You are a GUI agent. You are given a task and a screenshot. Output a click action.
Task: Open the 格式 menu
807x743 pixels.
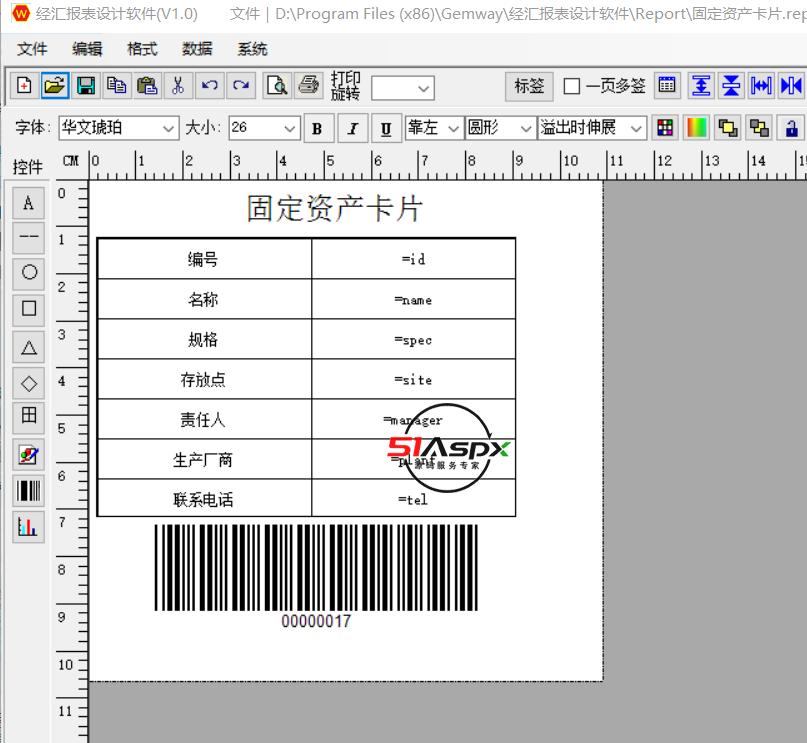coord(142,49)
